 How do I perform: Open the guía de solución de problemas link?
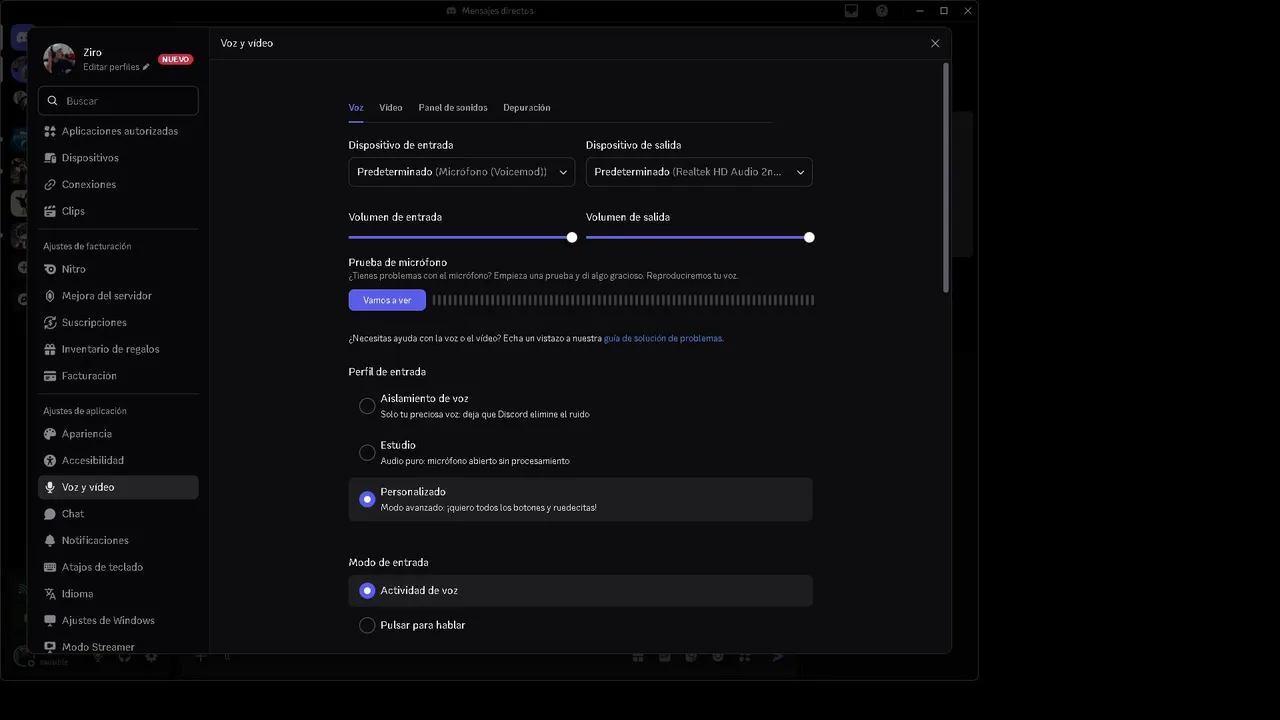point(663,338)
